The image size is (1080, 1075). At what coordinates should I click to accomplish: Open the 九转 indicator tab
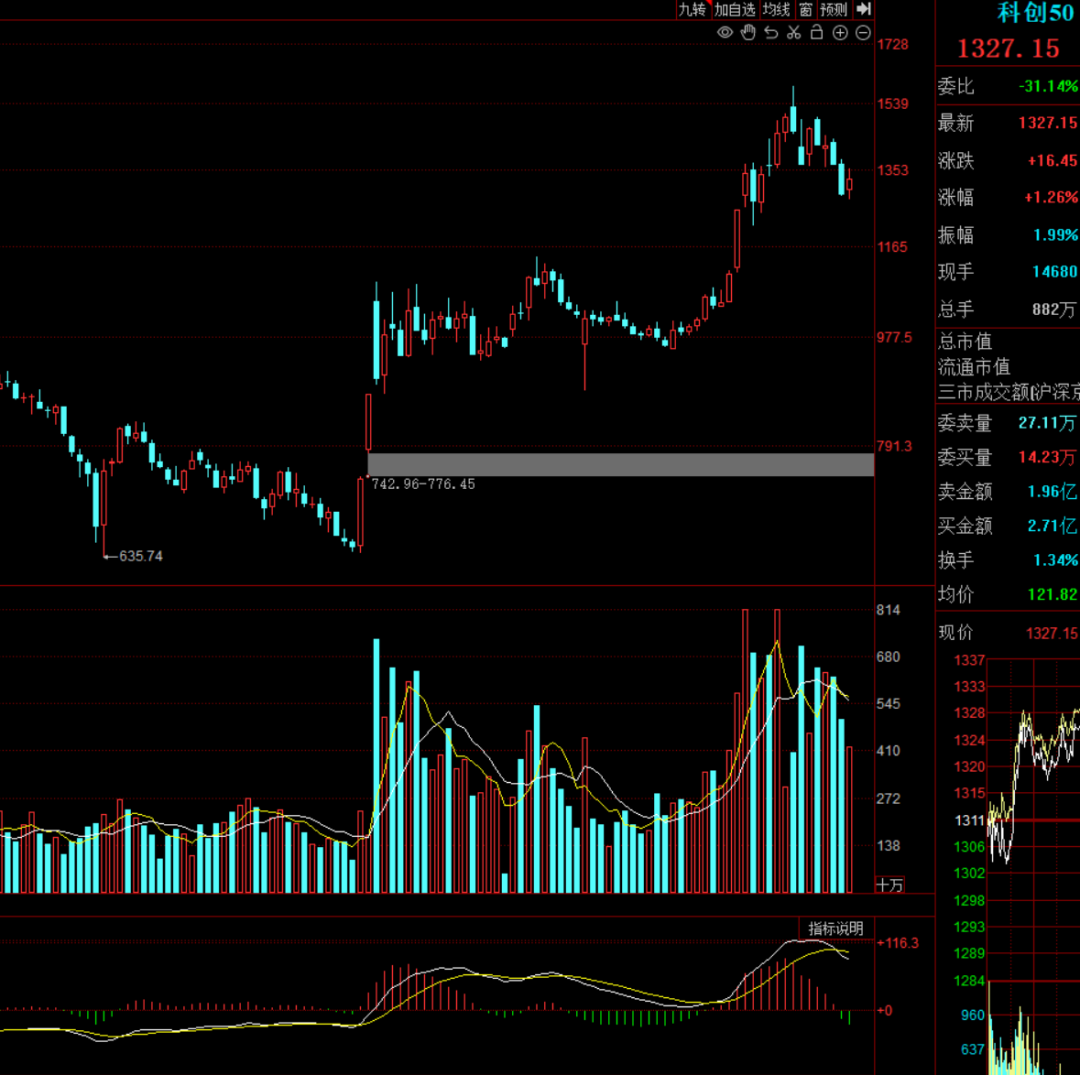point(692,10)
